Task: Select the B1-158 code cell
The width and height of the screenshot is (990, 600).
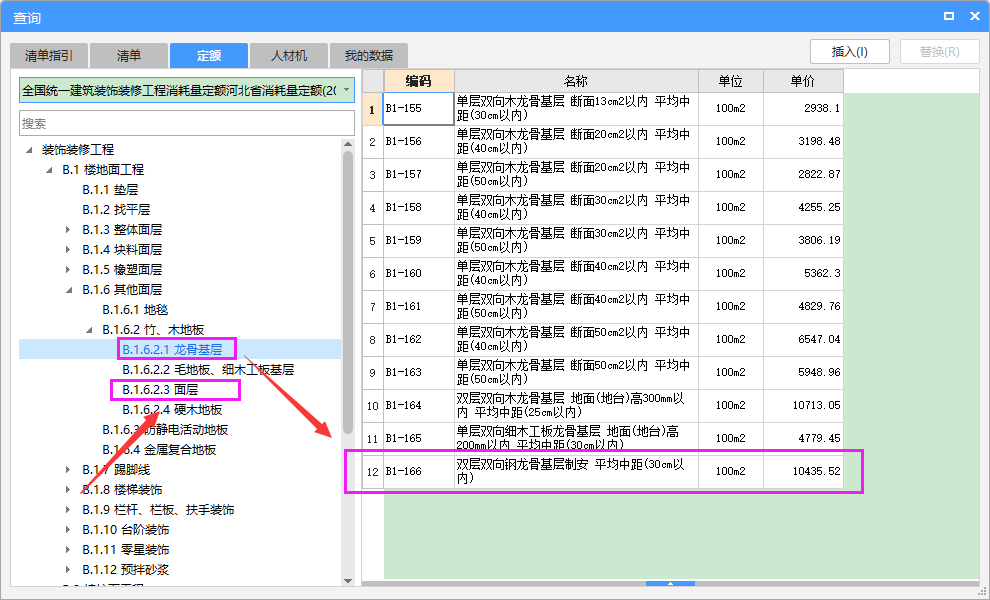Action: (x=419, y=207)
